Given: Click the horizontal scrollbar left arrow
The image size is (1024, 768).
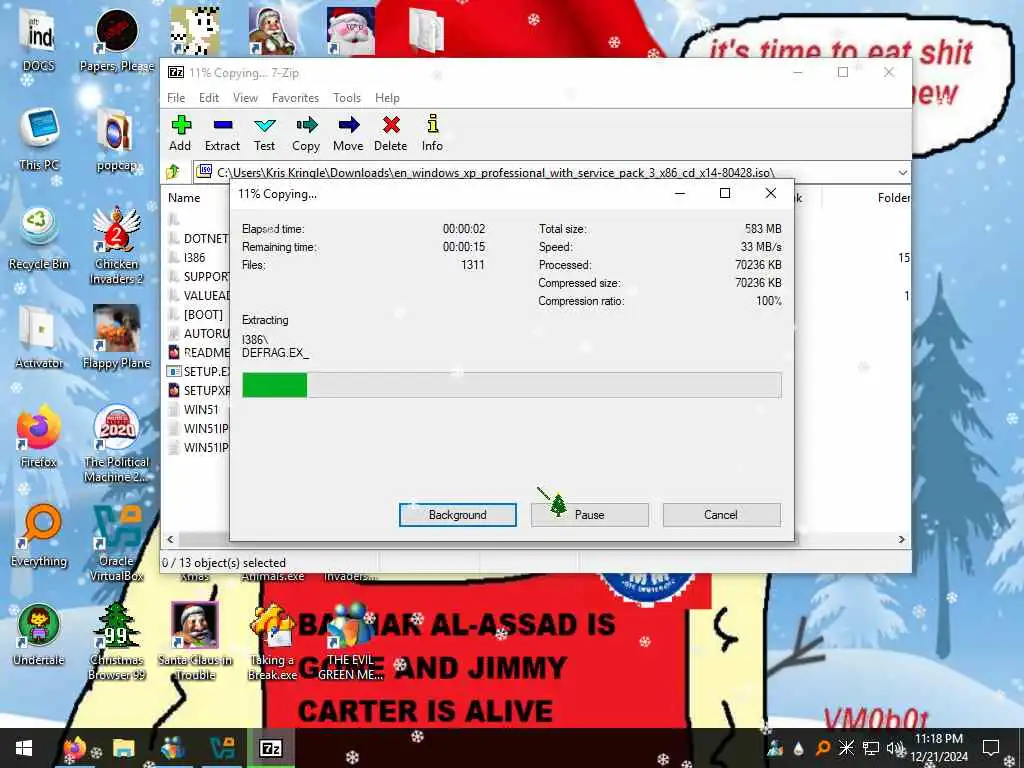Looking at the screenshot, I should pos(171,539).
